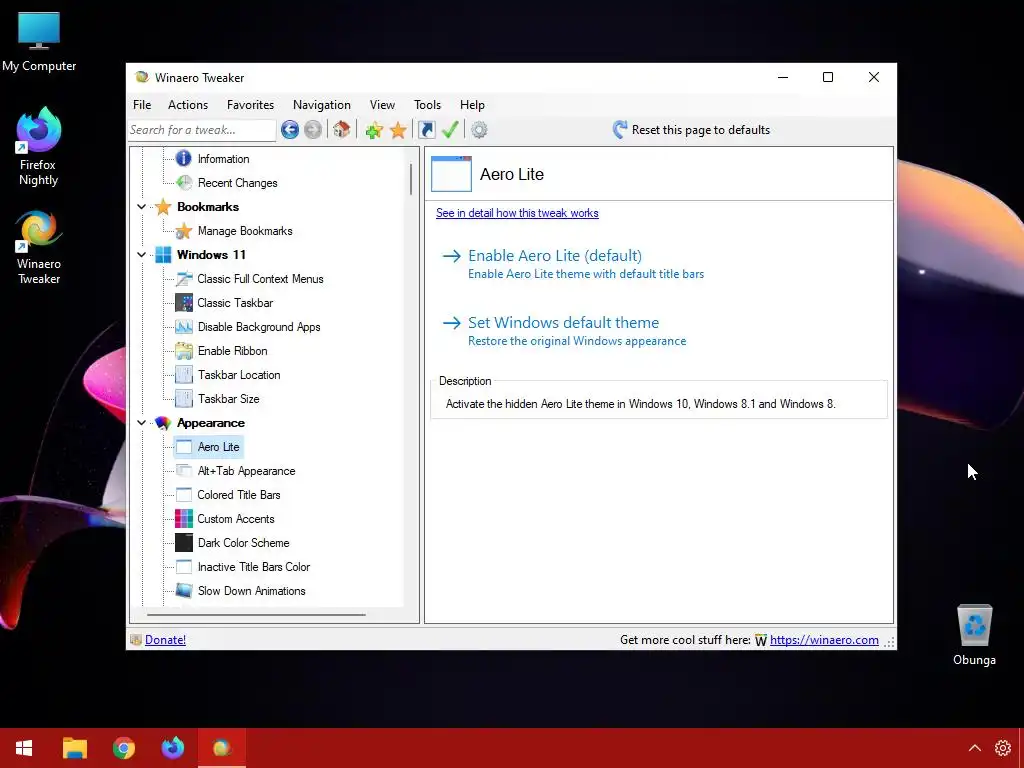This screenshot has width=1024, height=768.
Task: Open Chrome from the taskbar
Action: tap(123, 748)
